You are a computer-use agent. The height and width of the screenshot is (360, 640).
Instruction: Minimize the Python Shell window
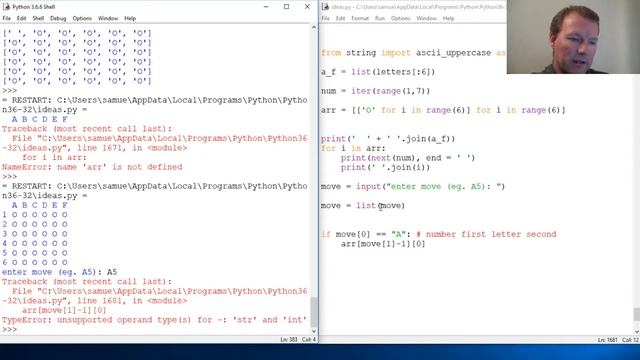(266, 7)
